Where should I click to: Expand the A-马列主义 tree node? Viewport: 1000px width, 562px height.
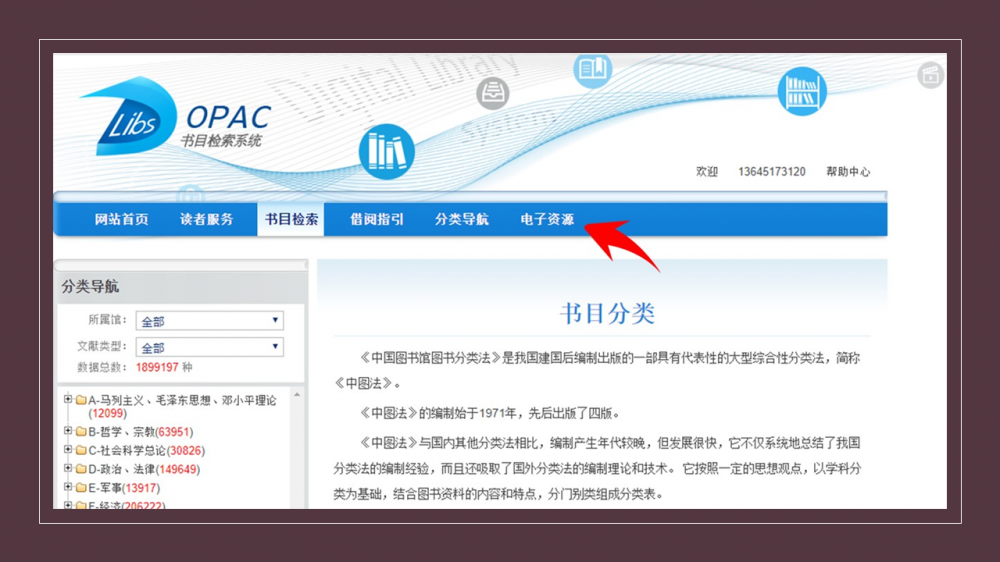click(68, 400)
